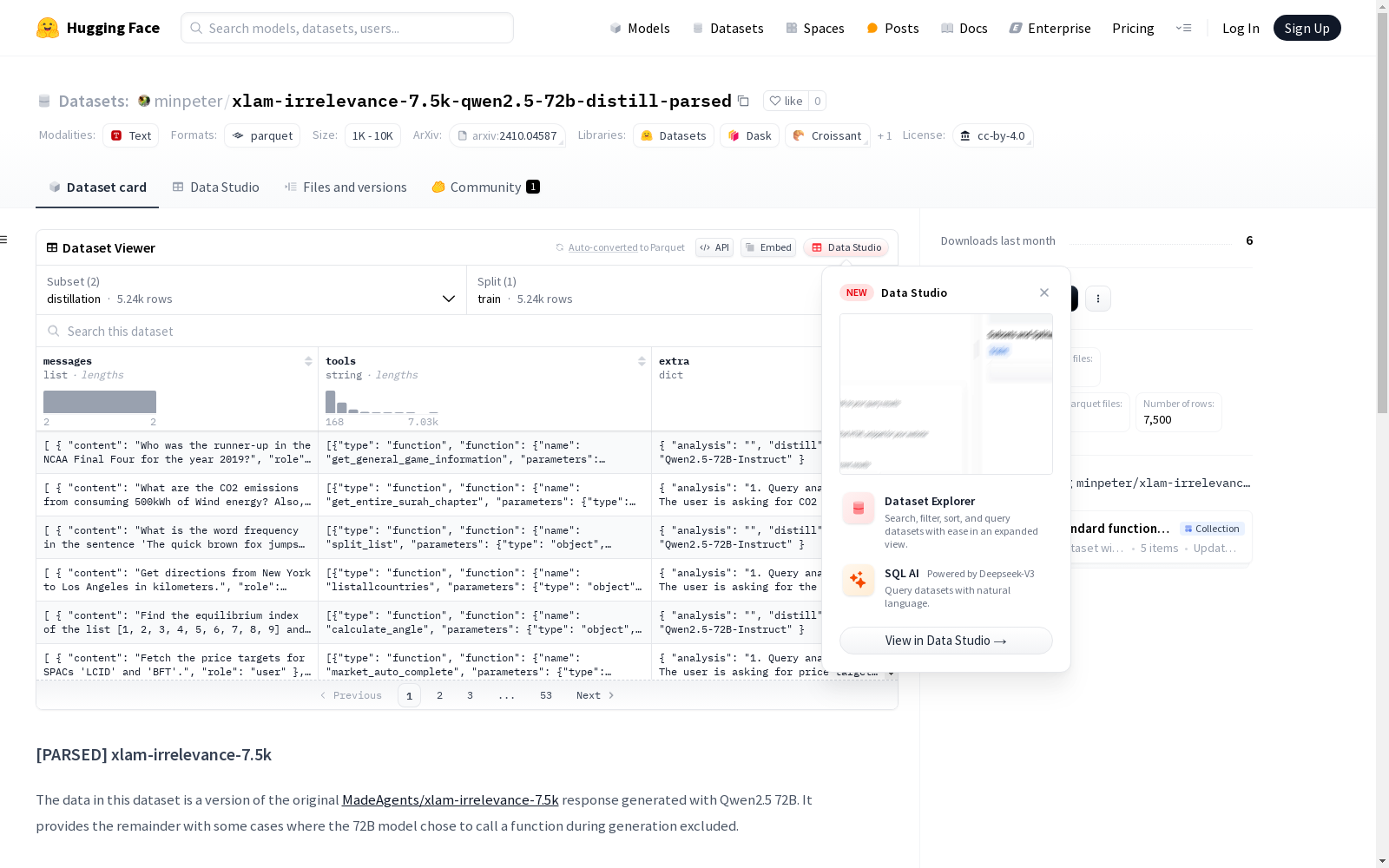Switch to the Dataset card tab
The width and height of the screenshot is (1389, 868).
97,187
